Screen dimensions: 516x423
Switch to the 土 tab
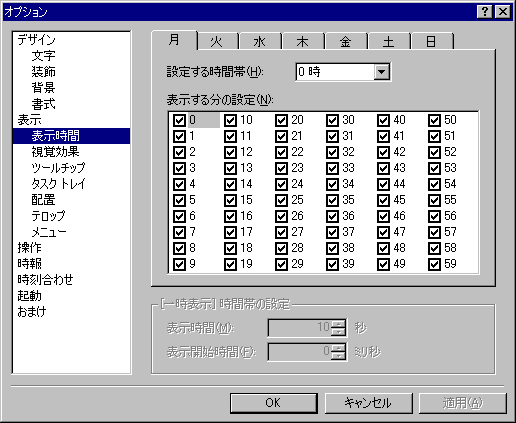click(389, 41)
